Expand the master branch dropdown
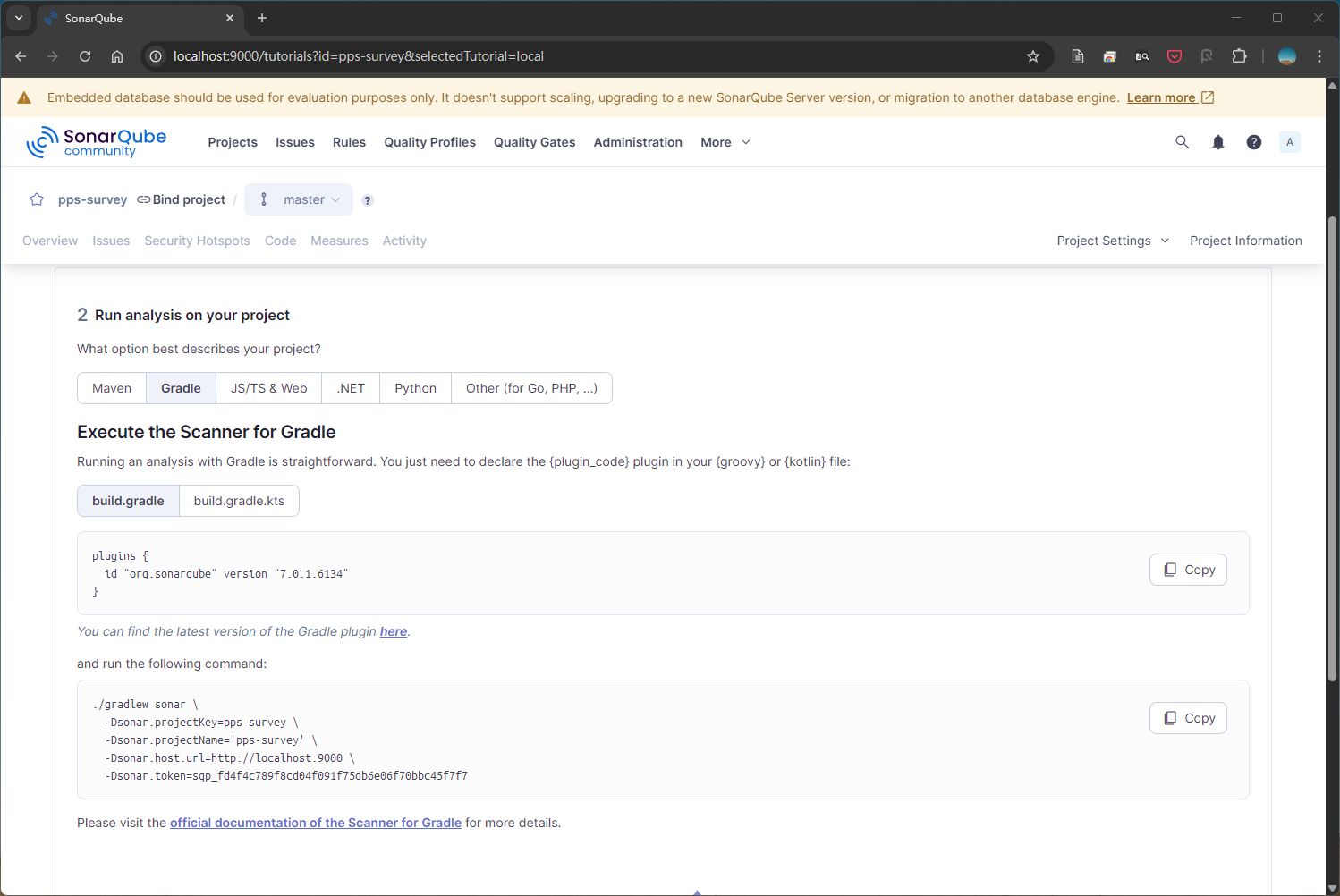 [299, 199]
